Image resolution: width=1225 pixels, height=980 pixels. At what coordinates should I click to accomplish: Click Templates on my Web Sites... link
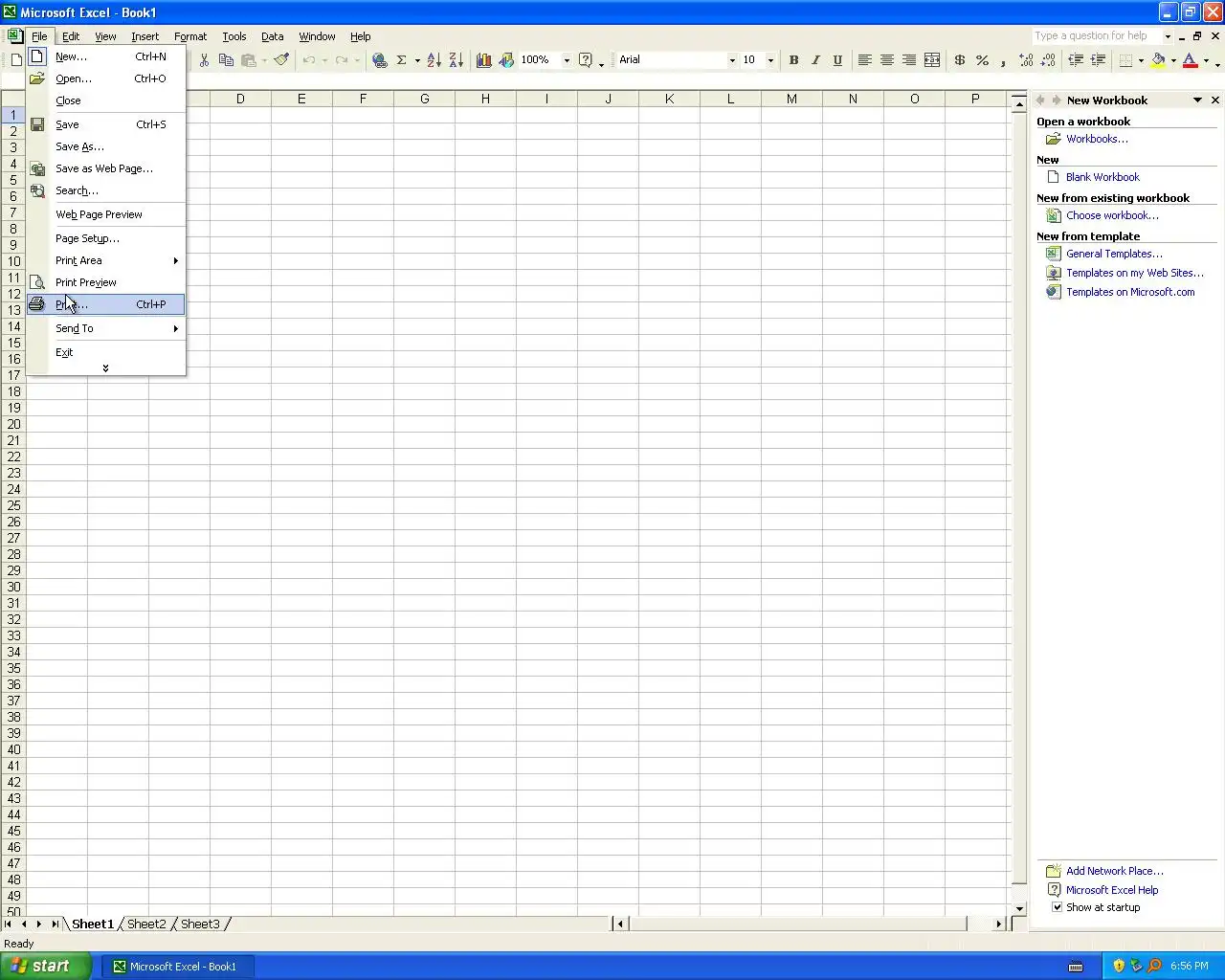(1135, 273)
